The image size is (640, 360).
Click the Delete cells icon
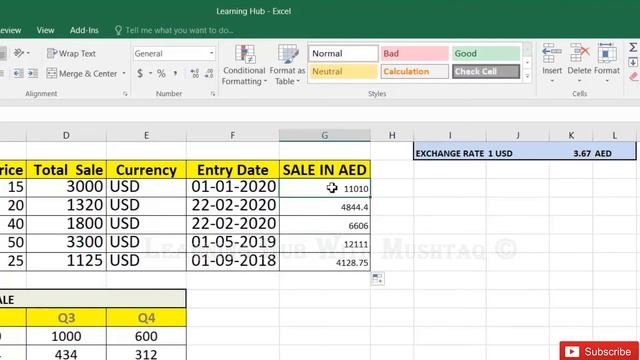[579, 53]
